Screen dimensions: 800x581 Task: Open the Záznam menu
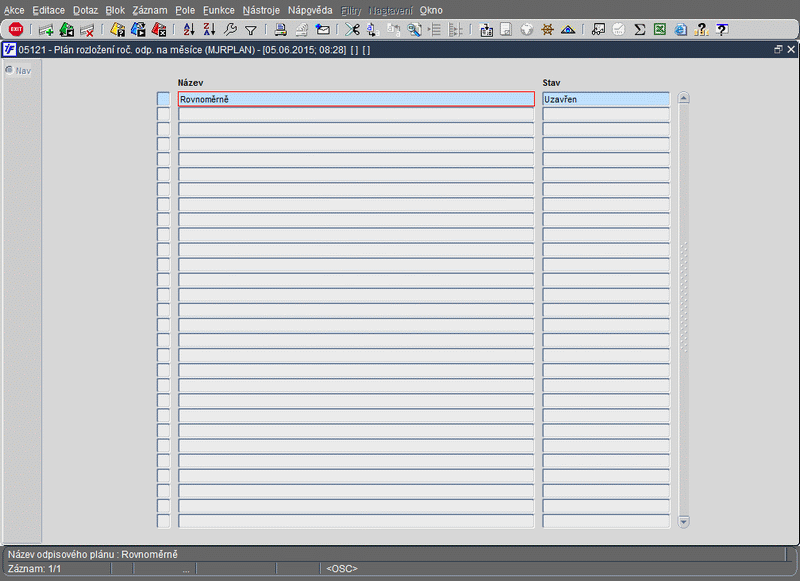(x=149, y=10)
